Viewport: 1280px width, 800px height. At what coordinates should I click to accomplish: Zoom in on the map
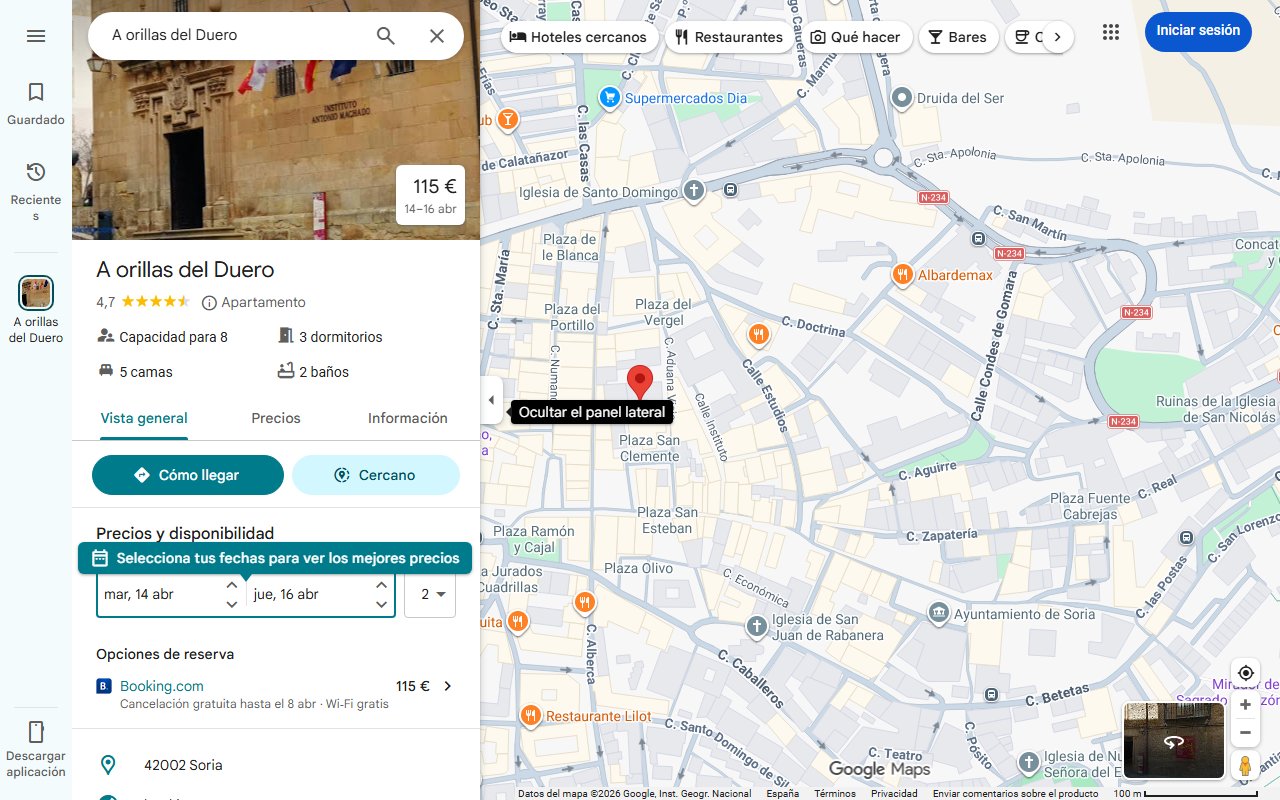click(1245, 705)
